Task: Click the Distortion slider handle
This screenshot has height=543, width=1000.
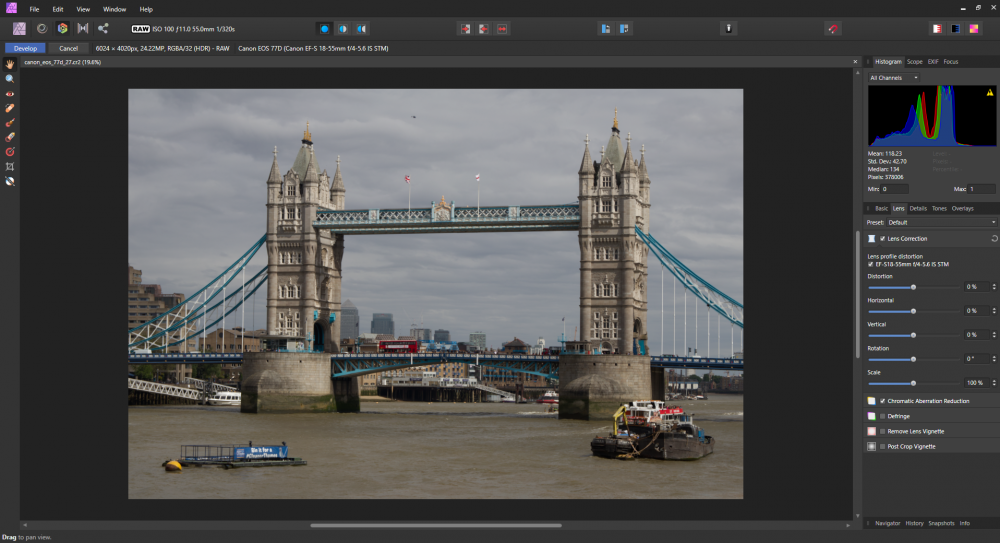Action: tap(913, 287)
